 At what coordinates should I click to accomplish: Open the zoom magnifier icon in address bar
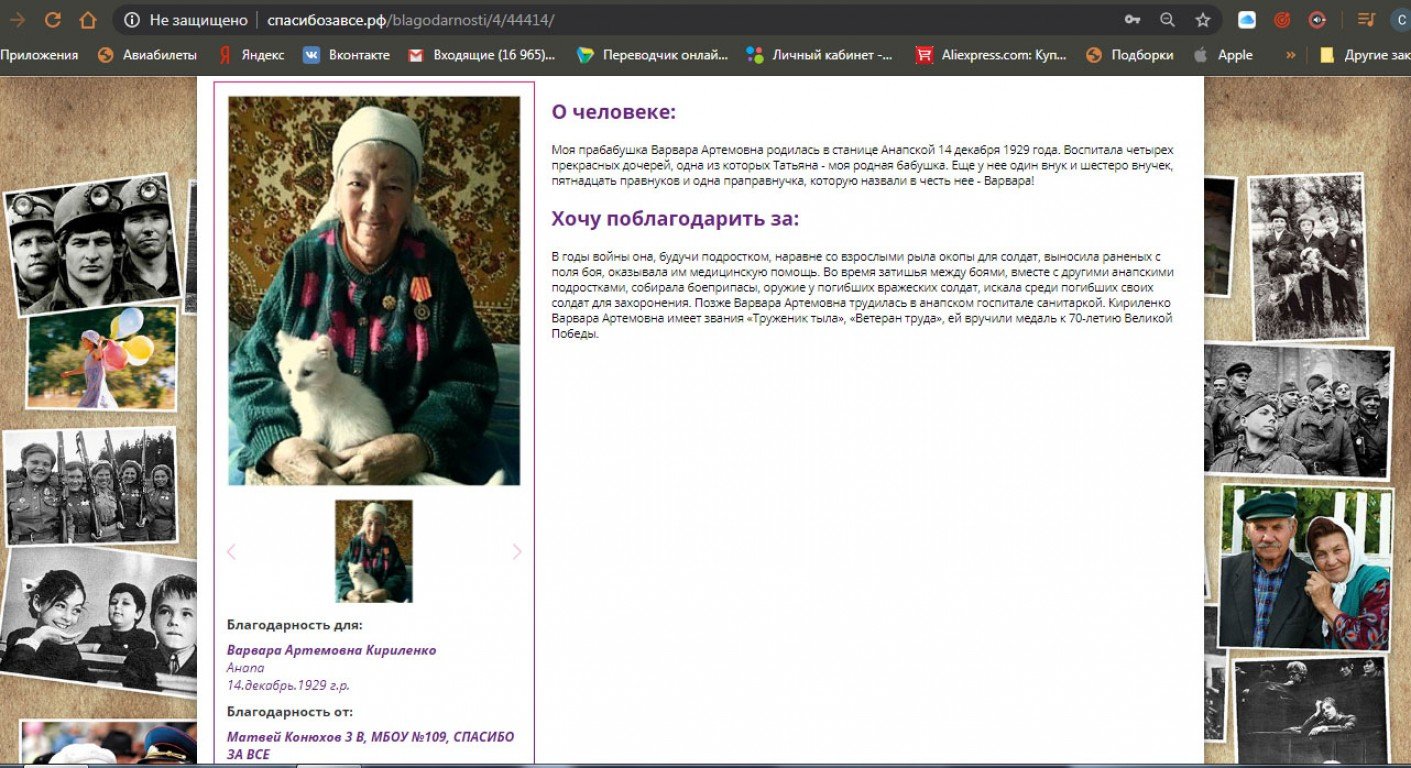point(1167,20)
